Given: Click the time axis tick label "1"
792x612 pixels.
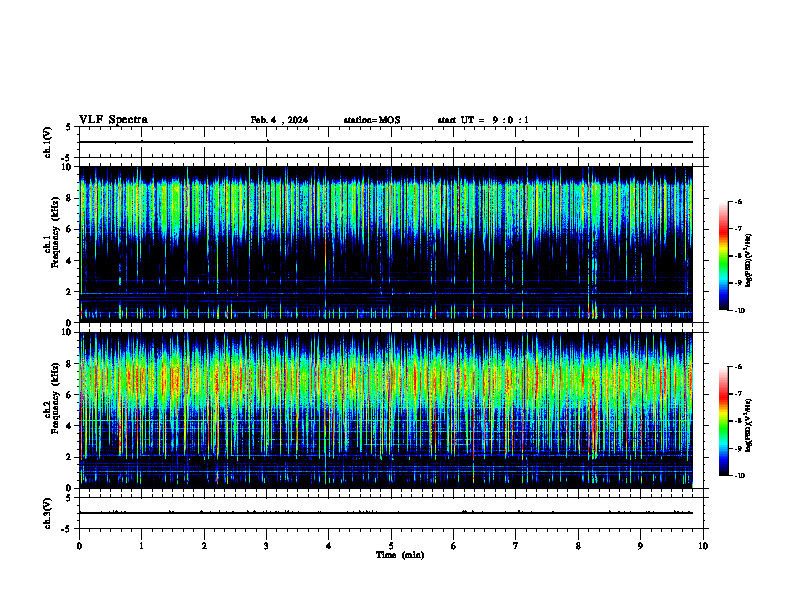Looking at the screenshot, I should (x=141, y=546).
